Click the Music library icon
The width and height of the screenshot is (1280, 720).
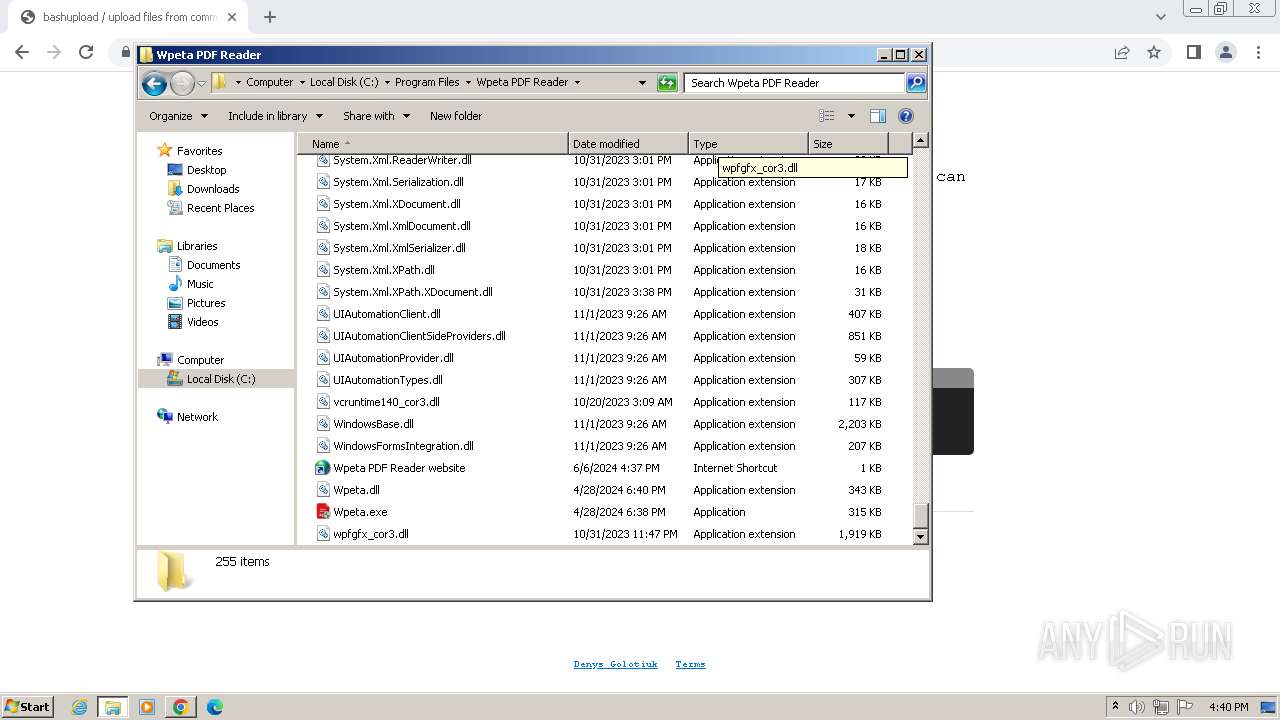click(x=175, y=284)
